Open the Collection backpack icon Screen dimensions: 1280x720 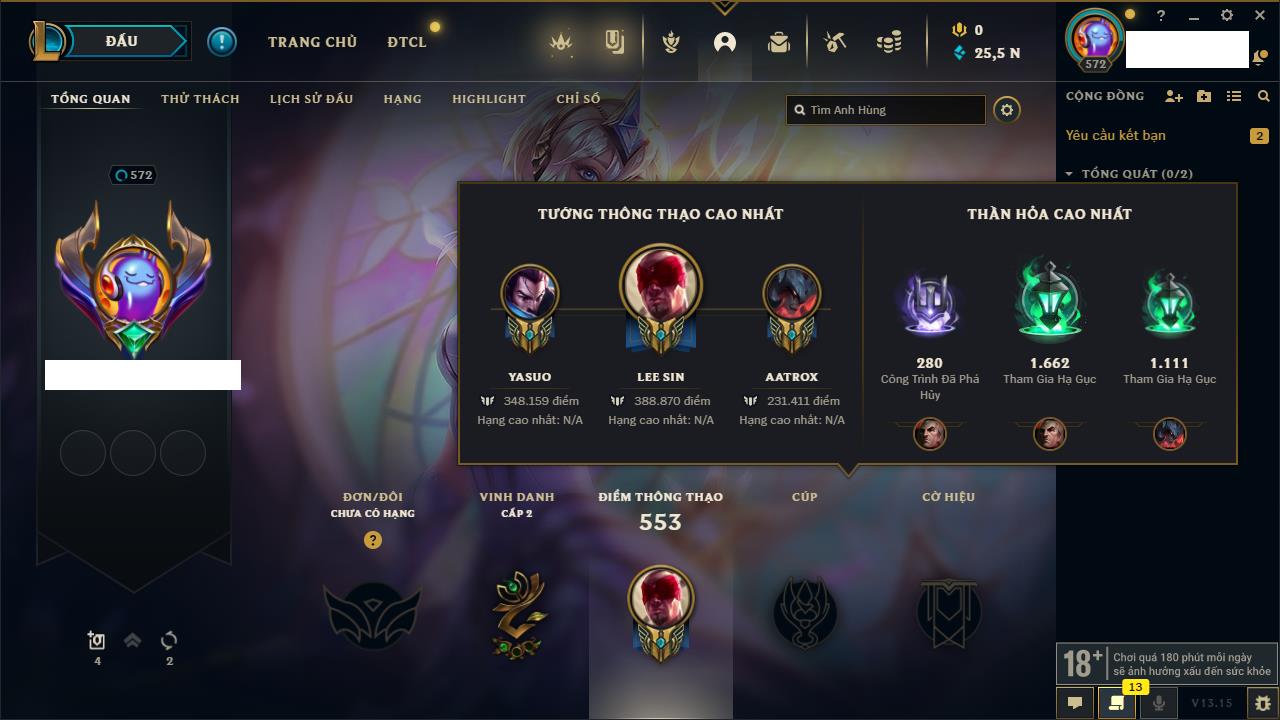(779, 42)
